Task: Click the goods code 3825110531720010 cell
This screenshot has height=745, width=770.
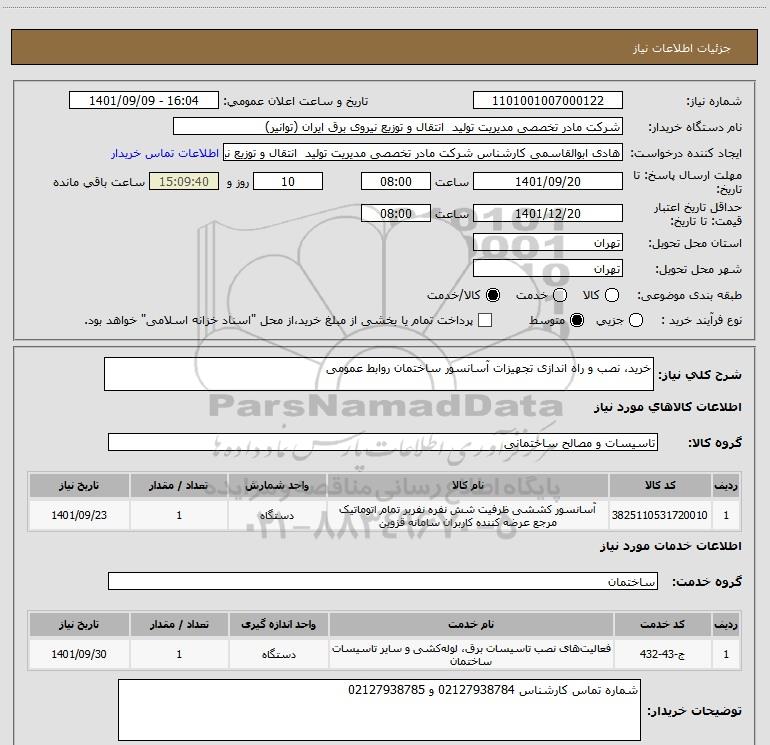Action: click(660, 515)
